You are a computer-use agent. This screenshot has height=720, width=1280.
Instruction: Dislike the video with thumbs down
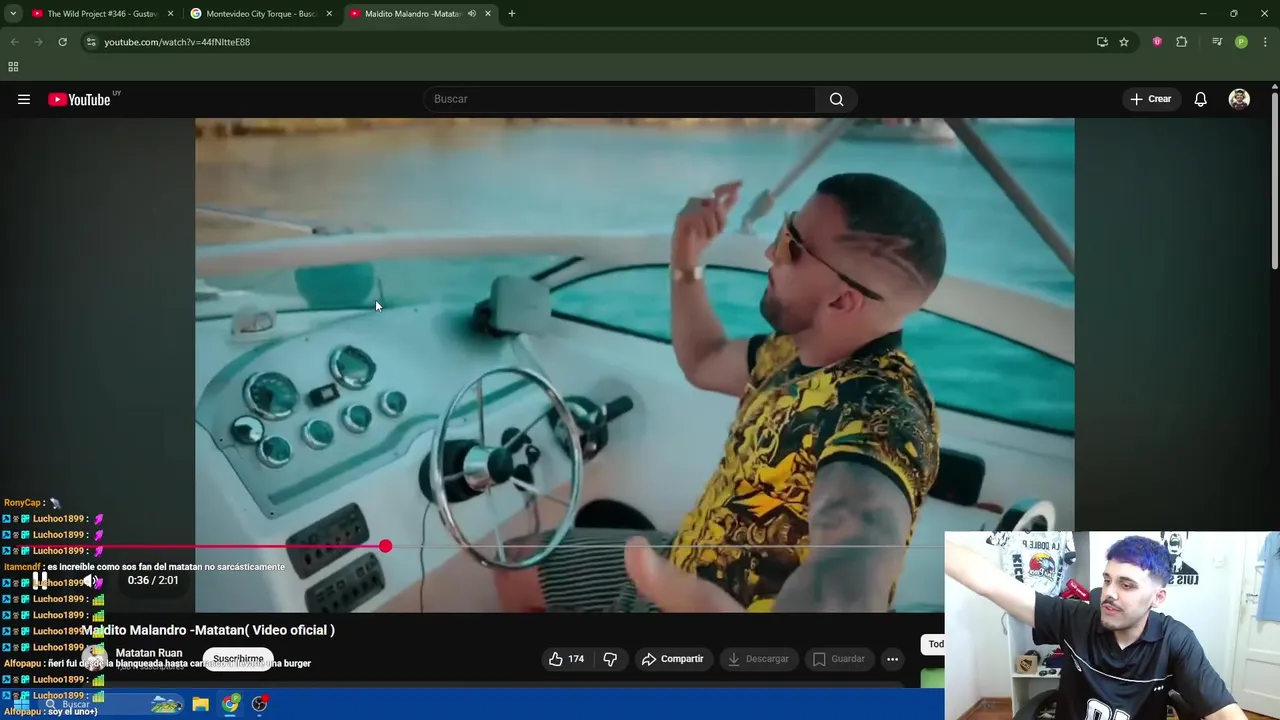point(610,659)
